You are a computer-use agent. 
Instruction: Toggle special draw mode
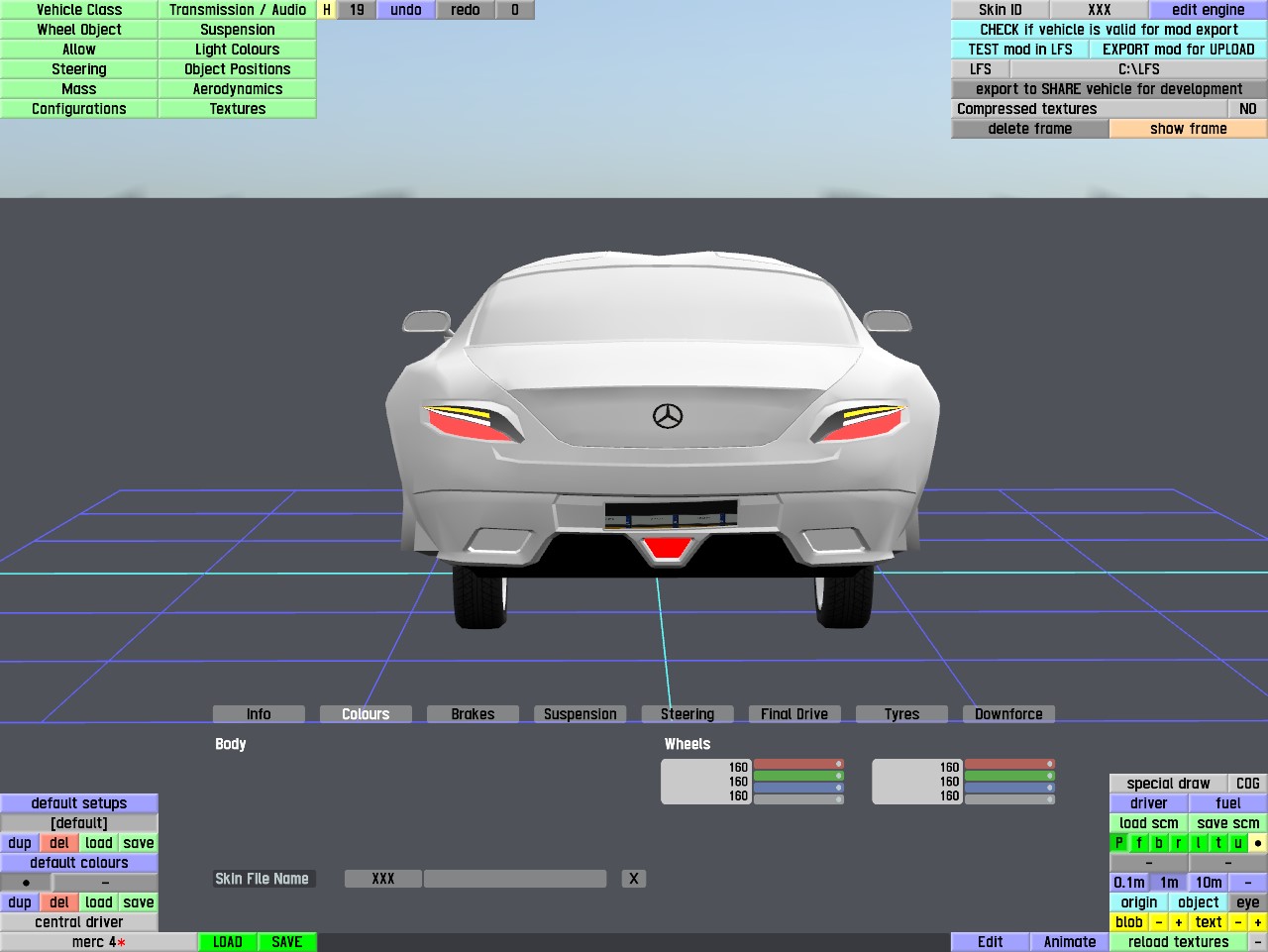coord(1169,784)
